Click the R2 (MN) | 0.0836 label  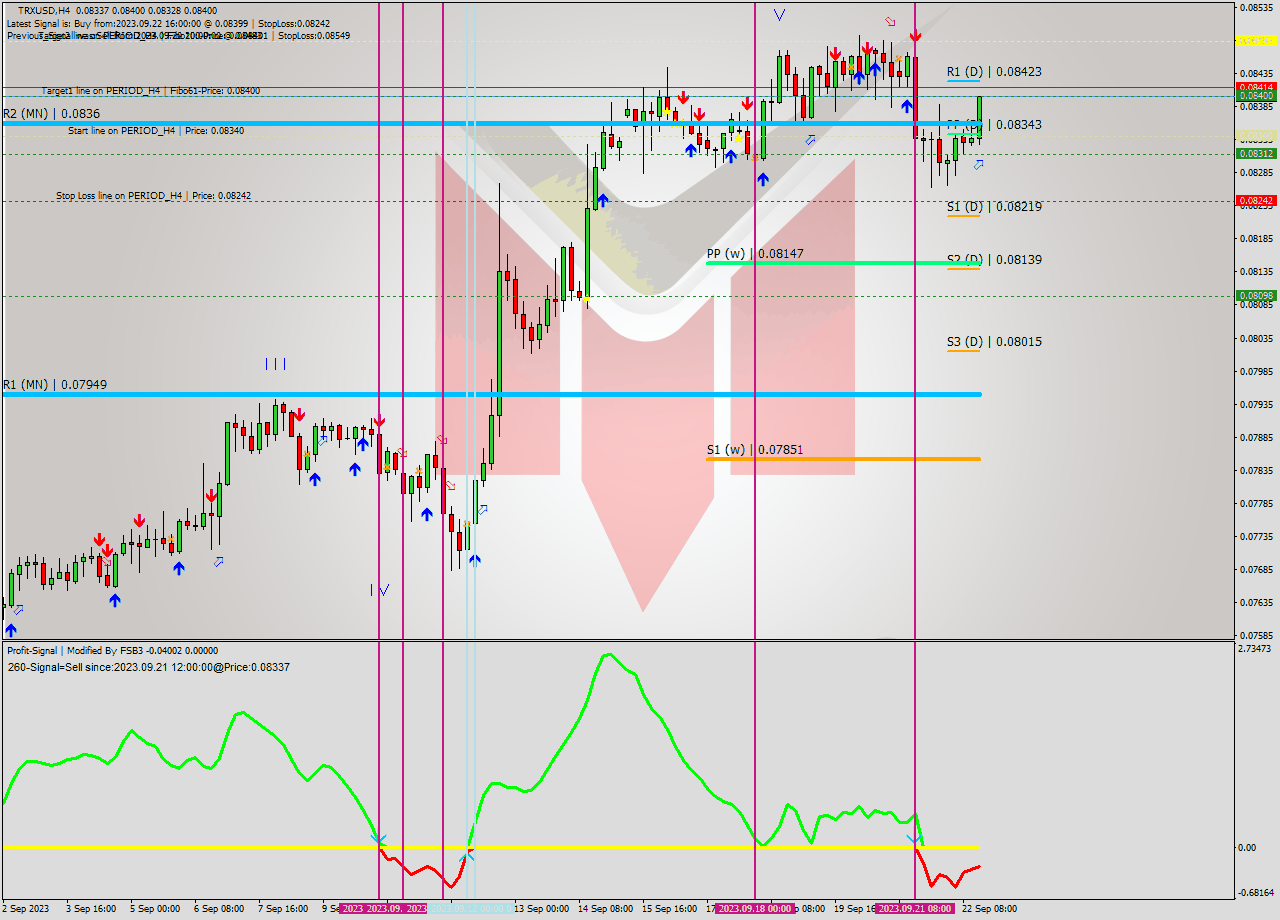51,114
